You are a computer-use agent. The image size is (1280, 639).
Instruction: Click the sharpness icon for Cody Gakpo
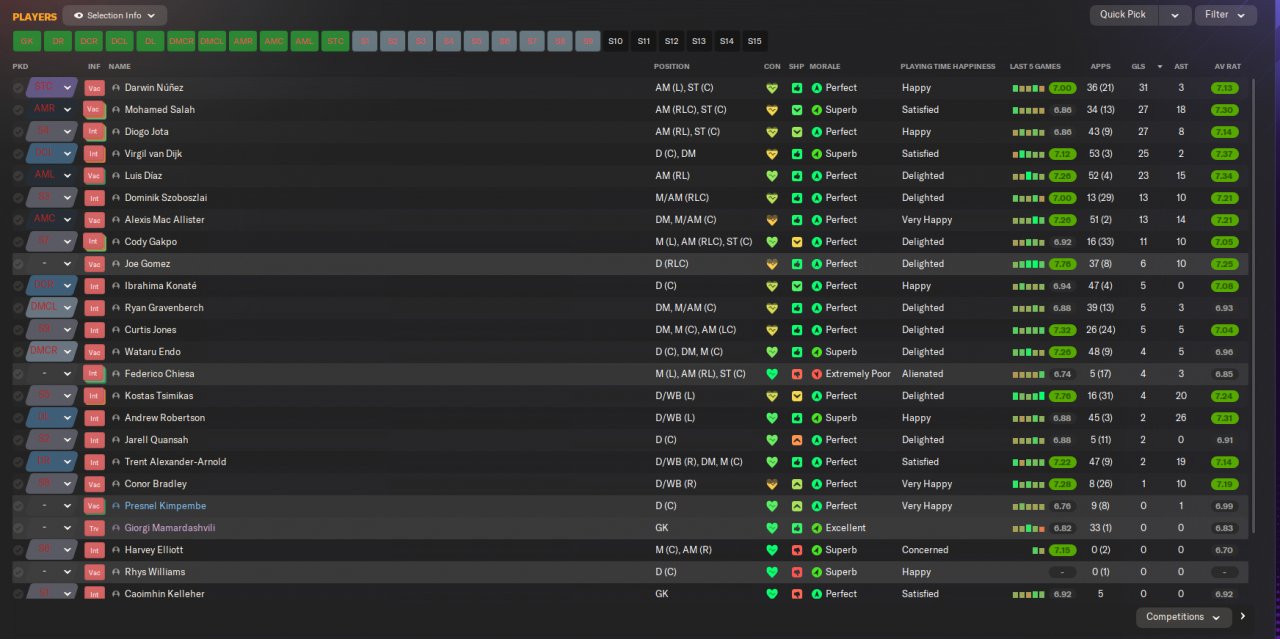pos(797,242)
